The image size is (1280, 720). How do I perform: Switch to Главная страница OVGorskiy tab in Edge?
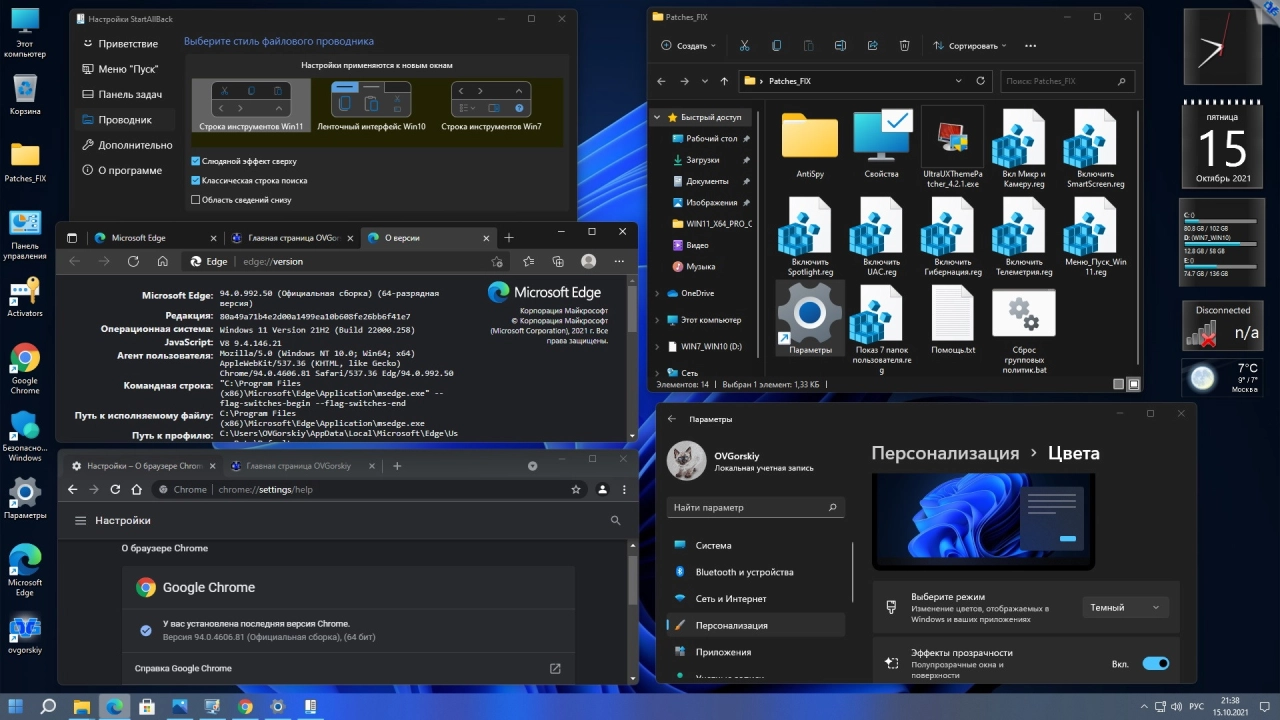(290, 238)
